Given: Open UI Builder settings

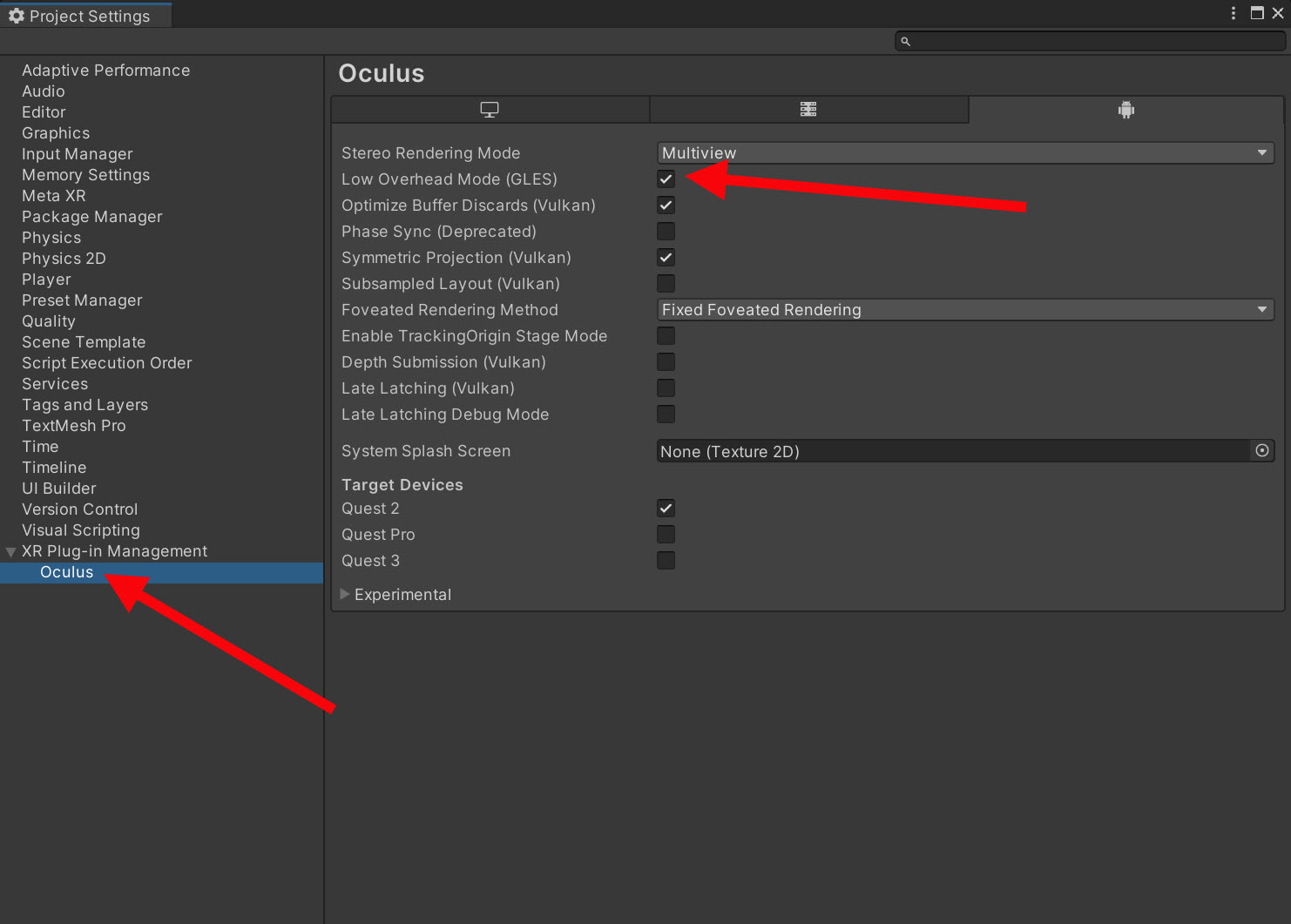Looking at the screenshot, I should tap(59, 489).
